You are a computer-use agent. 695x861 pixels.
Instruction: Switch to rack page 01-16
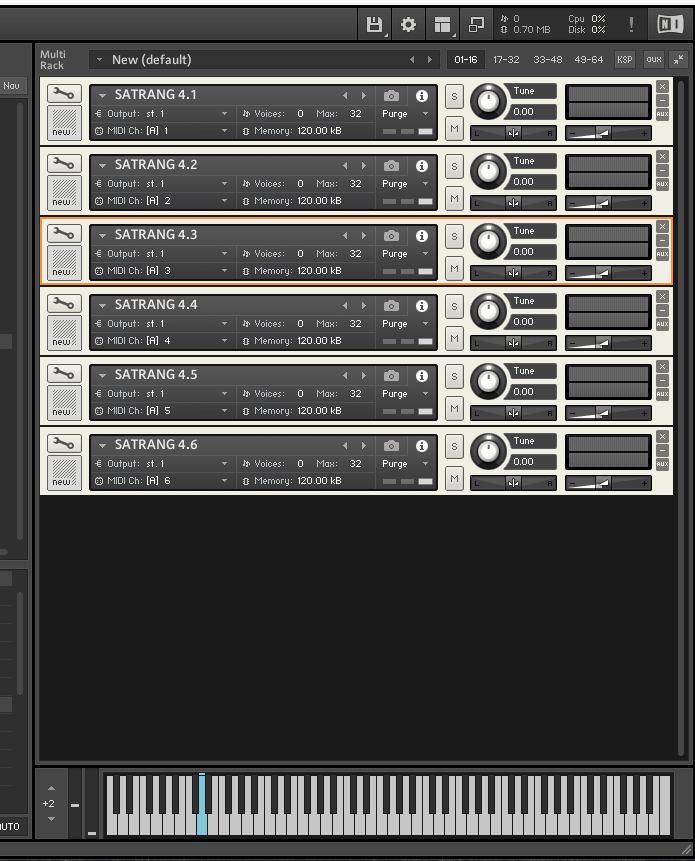[466, 59]
